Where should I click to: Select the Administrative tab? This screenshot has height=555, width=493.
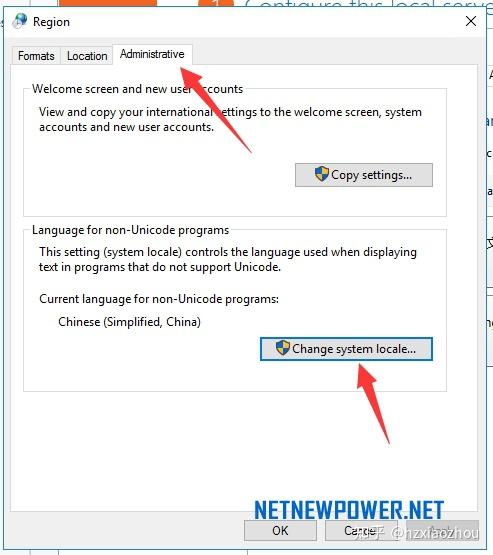(152, 54)
